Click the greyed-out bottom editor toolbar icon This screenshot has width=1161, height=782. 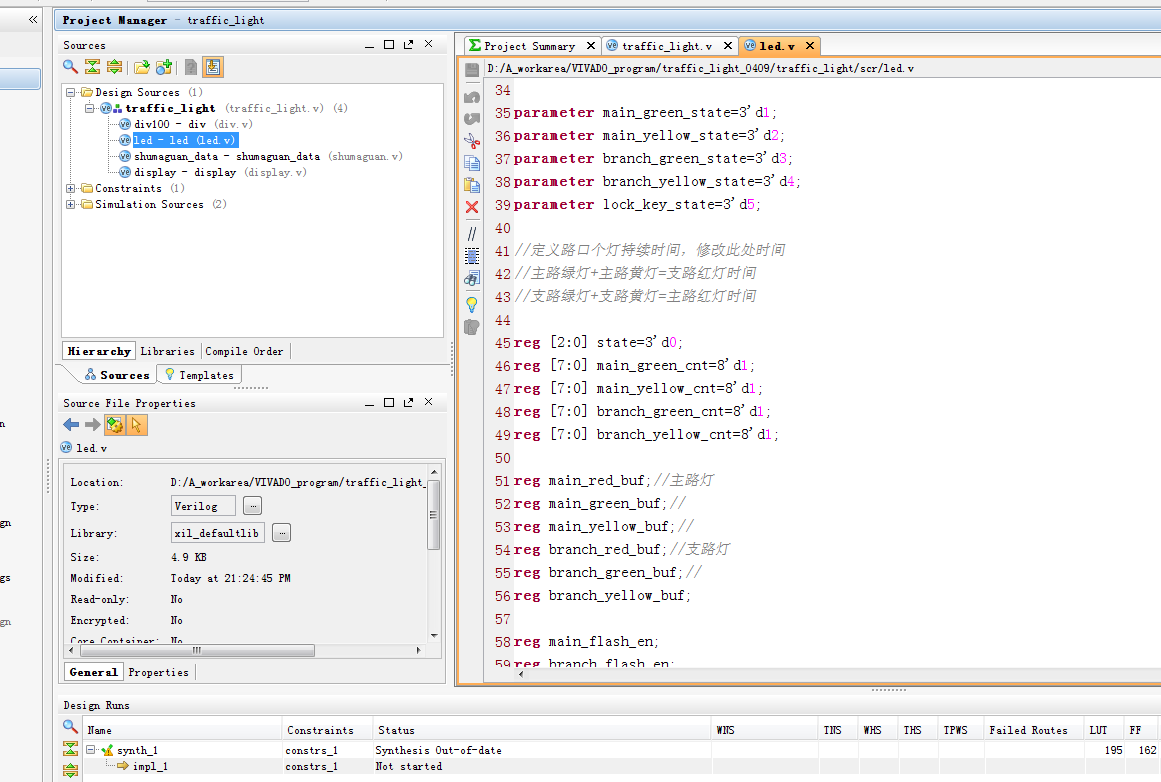tap(472, 327)
